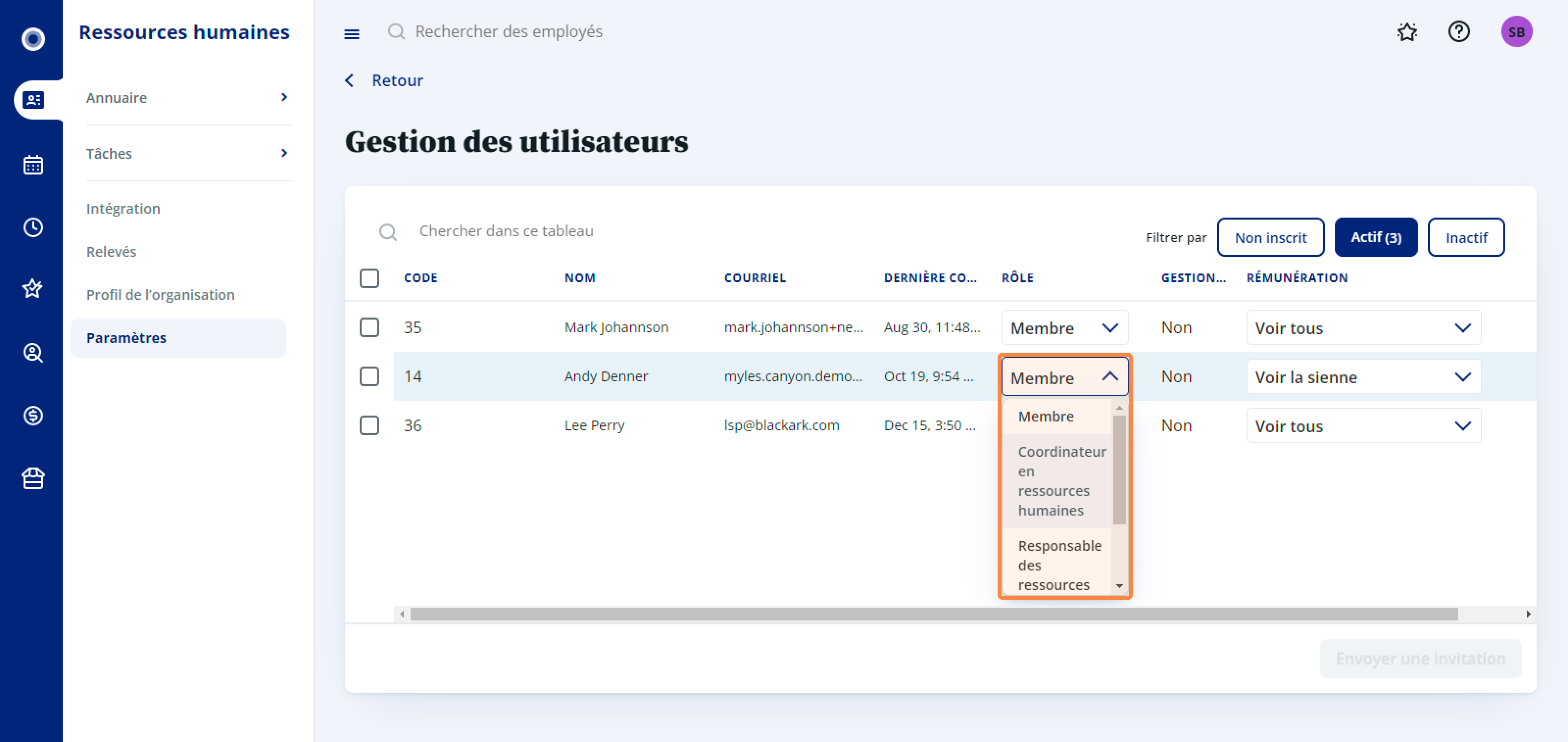Image resolution: width=1568 pixels, height=742 pixels.
Task: Open the Tâches menu item
Action: 188,153
